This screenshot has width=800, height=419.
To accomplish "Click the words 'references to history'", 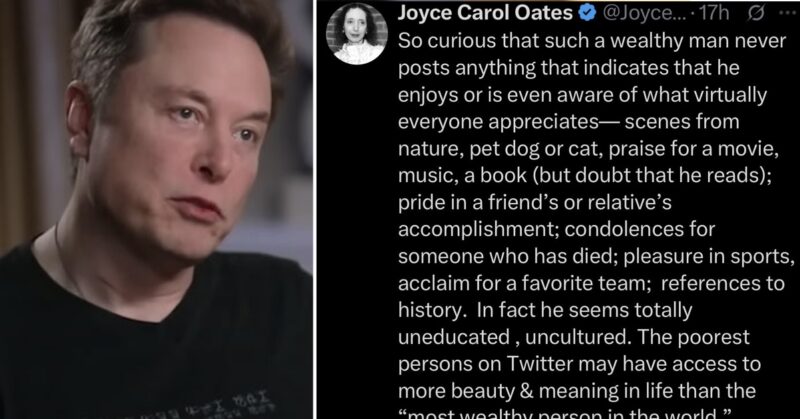I will [591, 297].
